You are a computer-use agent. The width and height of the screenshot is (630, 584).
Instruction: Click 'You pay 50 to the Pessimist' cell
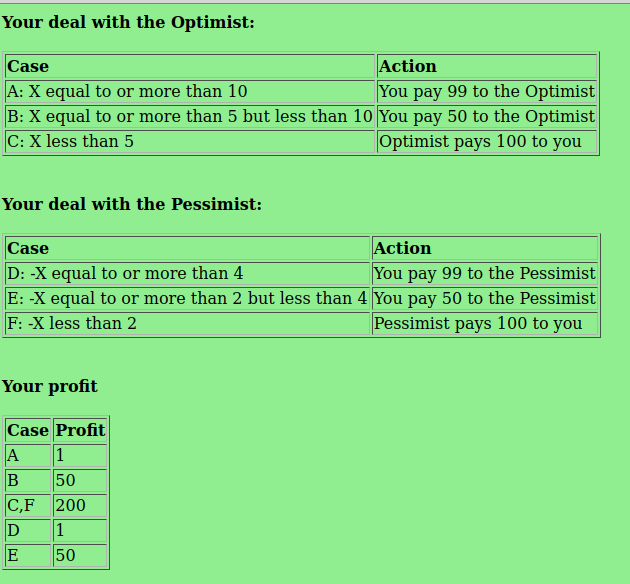pos(485,298)
